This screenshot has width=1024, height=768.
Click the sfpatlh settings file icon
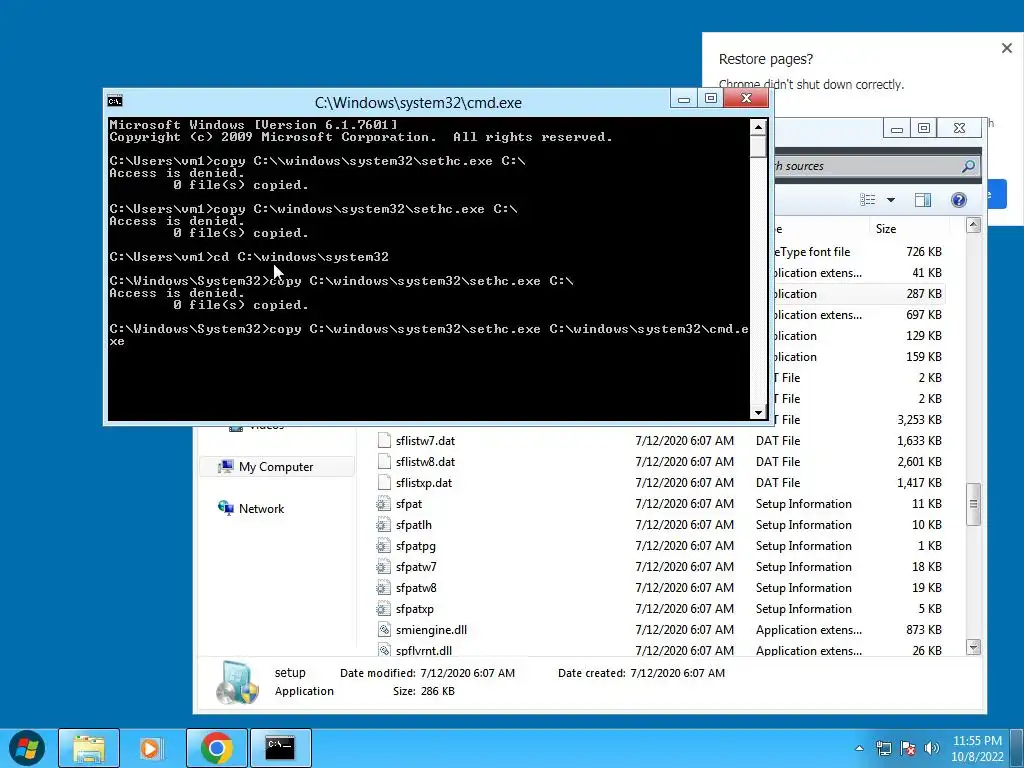(x=384, y=524)
